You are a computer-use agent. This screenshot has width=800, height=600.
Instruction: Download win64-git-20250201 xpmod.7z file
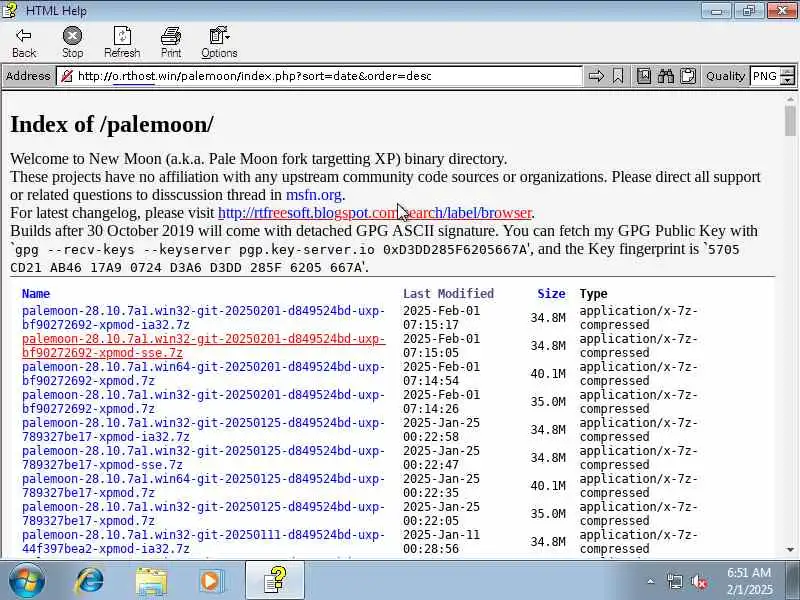pyautogui.click(x=203, y=373)
